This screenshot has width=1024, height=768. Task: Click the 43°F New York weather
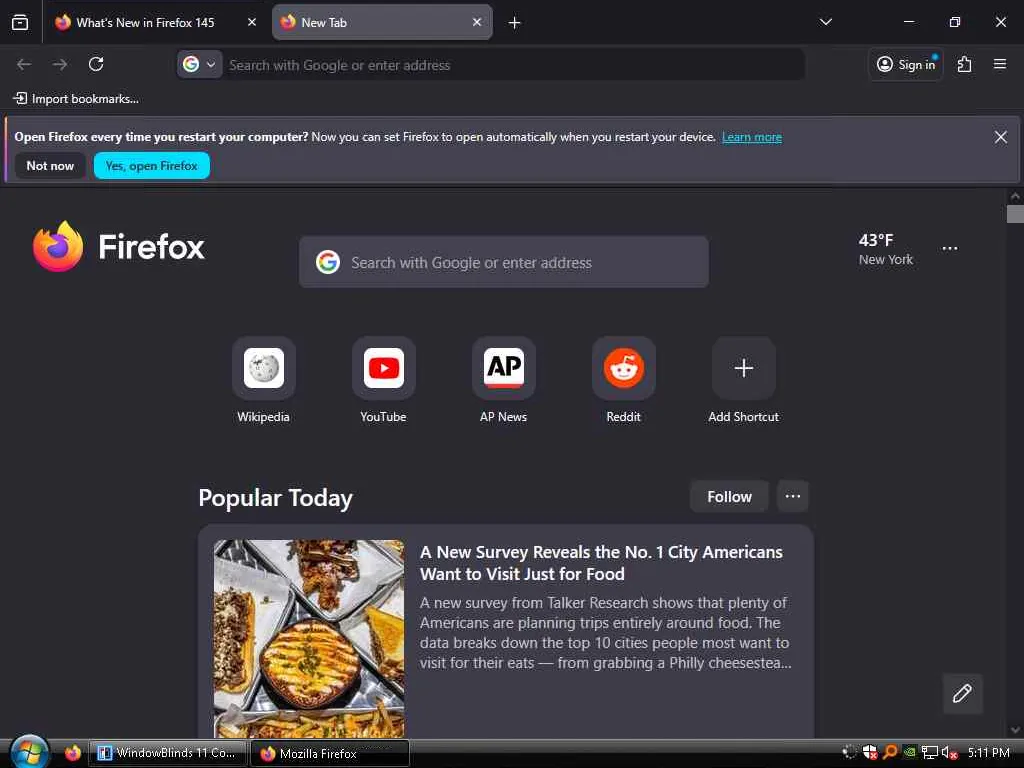pyautogui.click(x=885, y=249)
